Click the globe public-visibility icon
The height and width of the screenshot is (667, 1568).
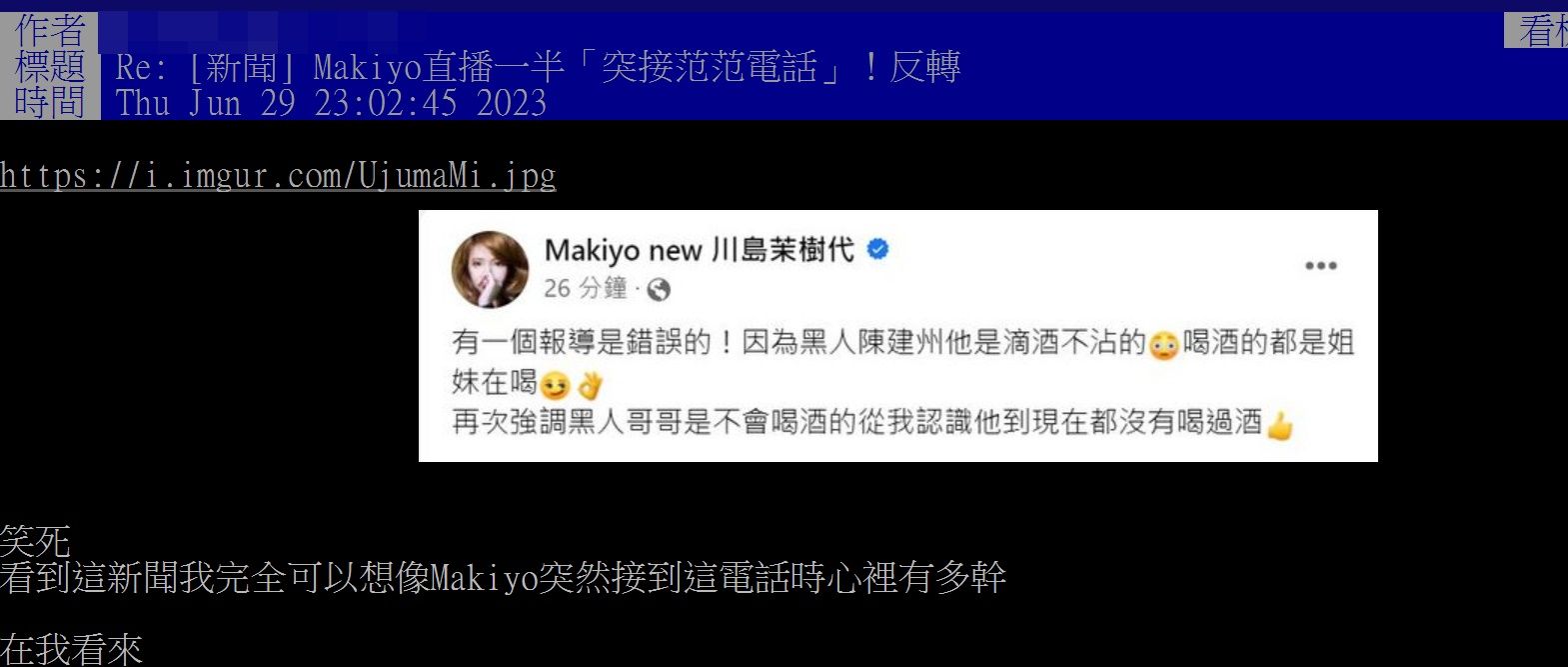[659, 290]
